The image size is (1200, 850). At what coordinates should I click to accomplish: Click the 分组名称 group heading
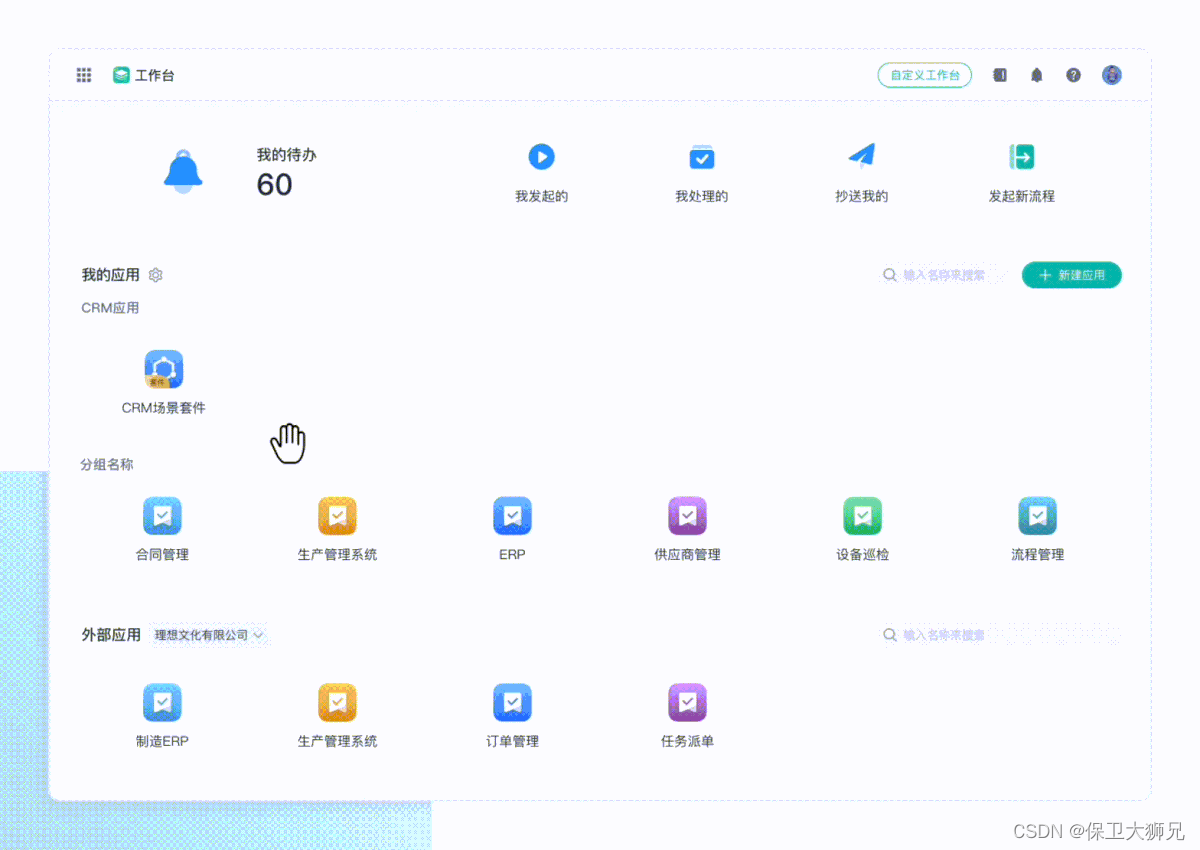107,464
